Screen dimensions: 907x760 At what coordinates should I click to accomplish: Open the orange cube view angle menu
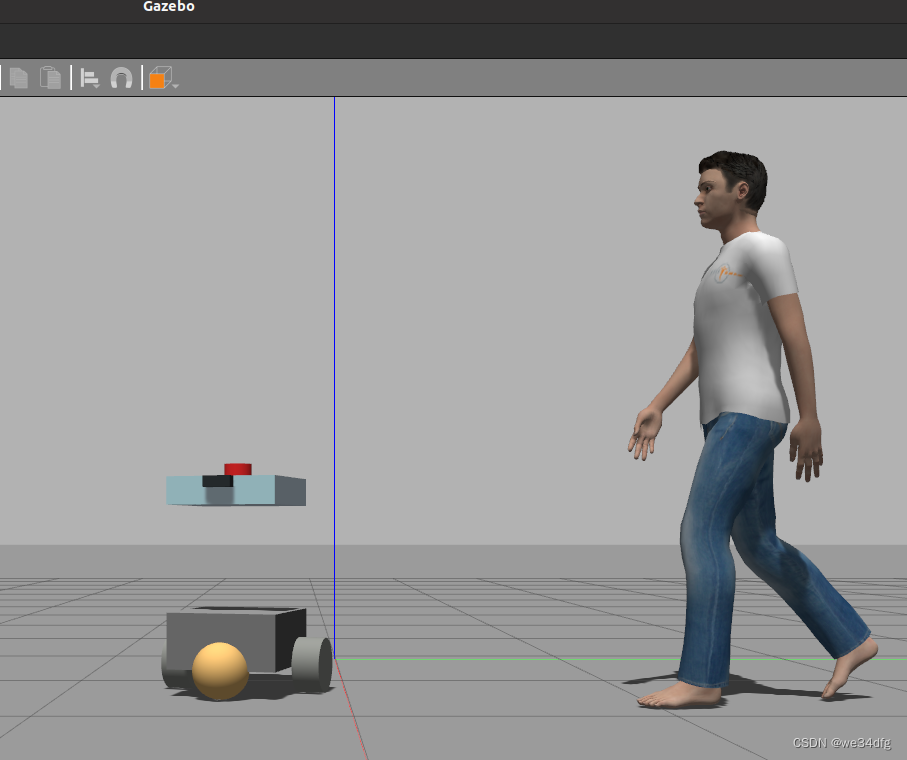[164, 78]
